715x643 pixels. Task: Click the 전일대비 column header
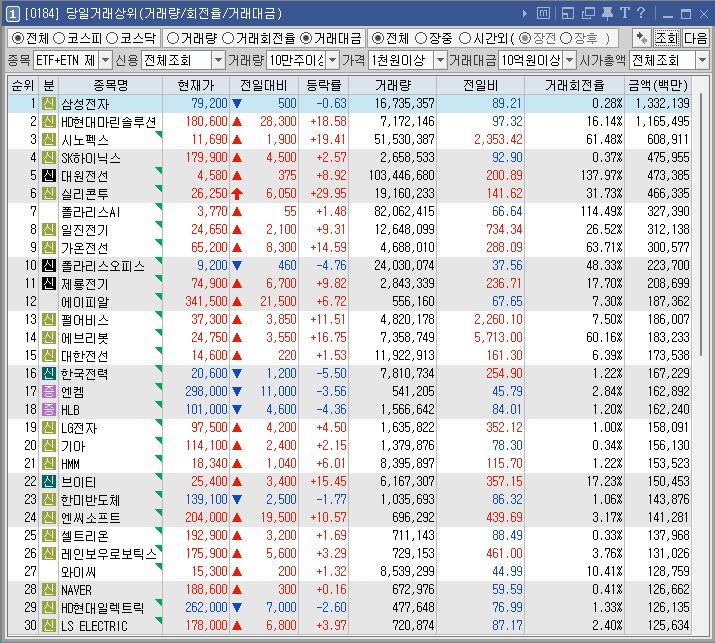coord(264,85)
